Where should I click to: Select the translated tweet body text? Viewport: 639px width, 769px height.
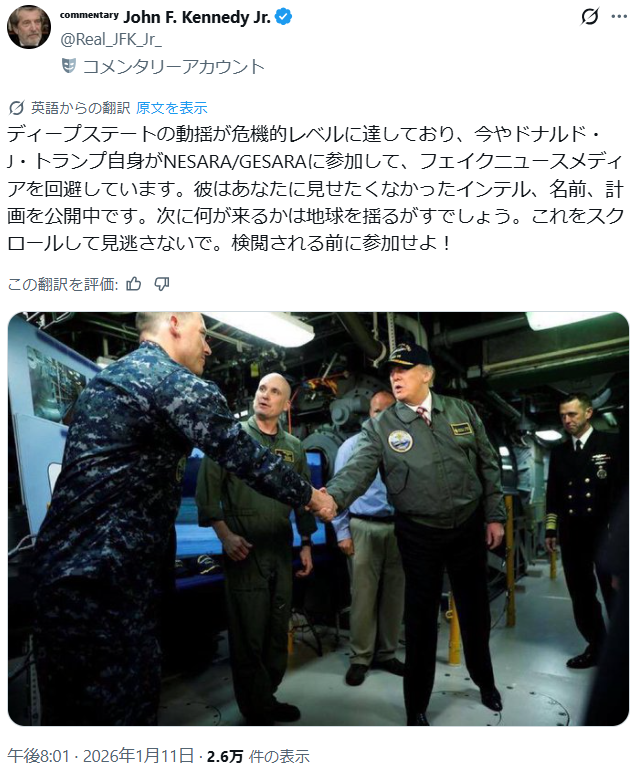[x=315, y=188]
